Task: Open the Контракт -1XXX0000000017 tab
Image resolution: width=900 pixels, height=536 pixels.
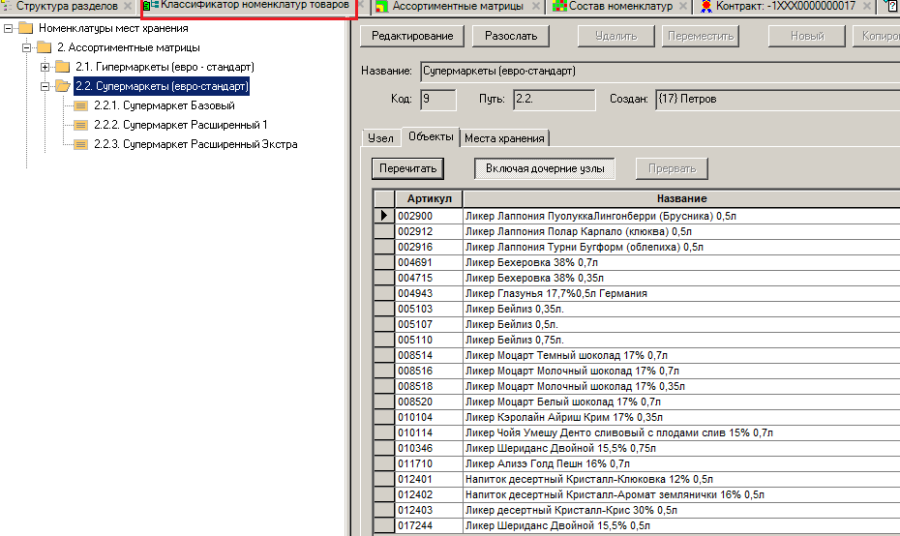Action: (785, 6)
